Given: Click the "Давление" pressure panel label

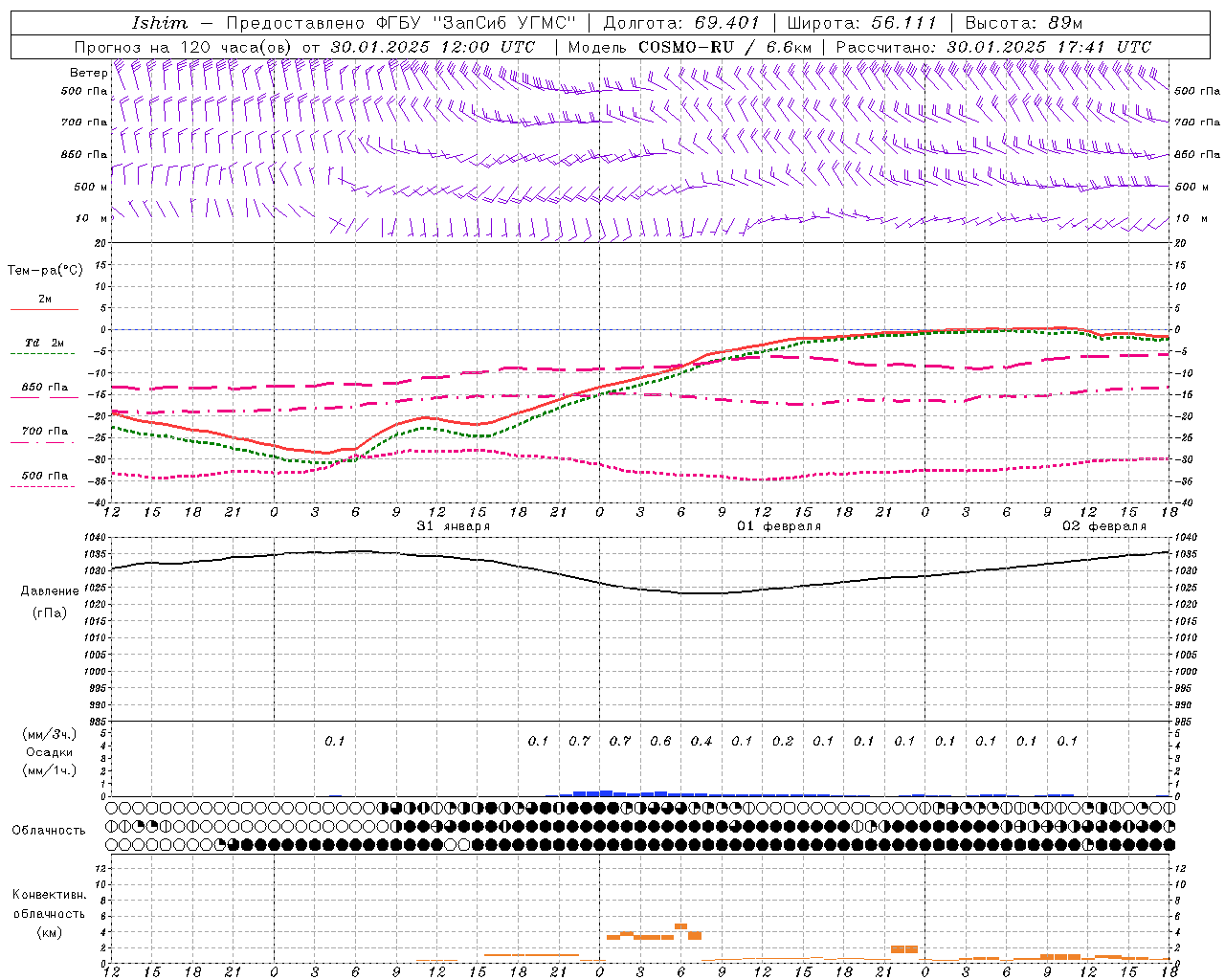Looking at the screenshot, I should click(x=50, y=591).
